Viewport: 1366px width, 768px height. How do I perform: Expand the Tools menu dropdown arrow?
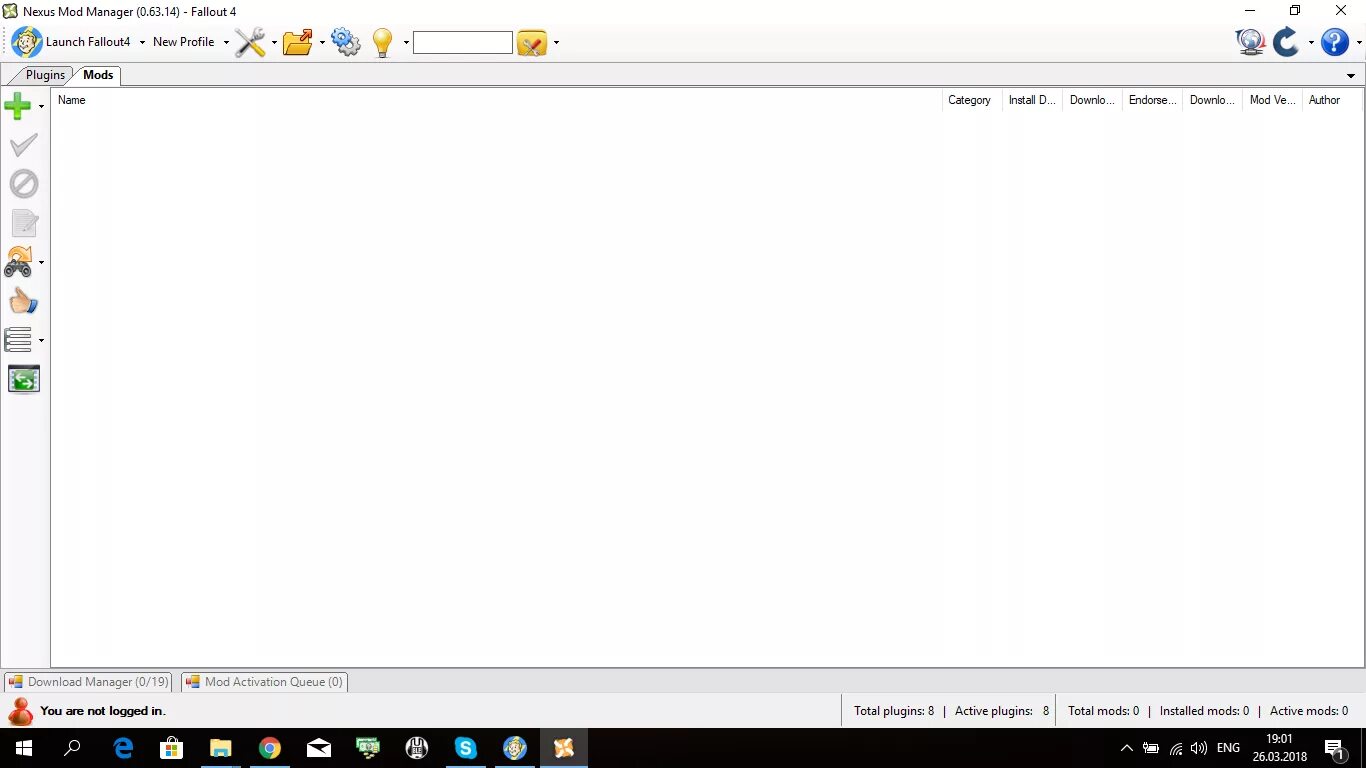point(274,43)
